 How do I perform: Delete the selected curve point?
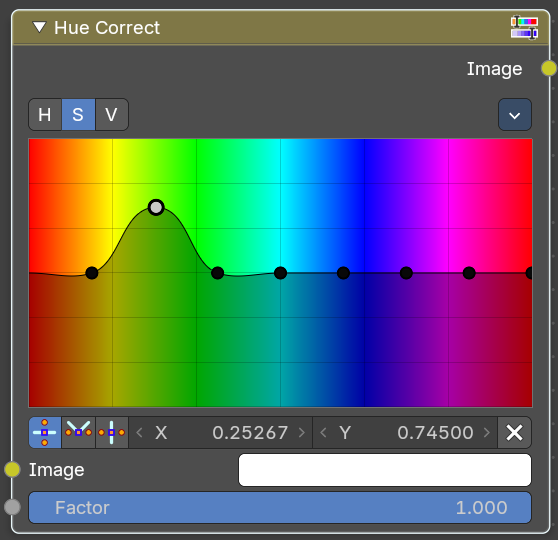[515, 432]
